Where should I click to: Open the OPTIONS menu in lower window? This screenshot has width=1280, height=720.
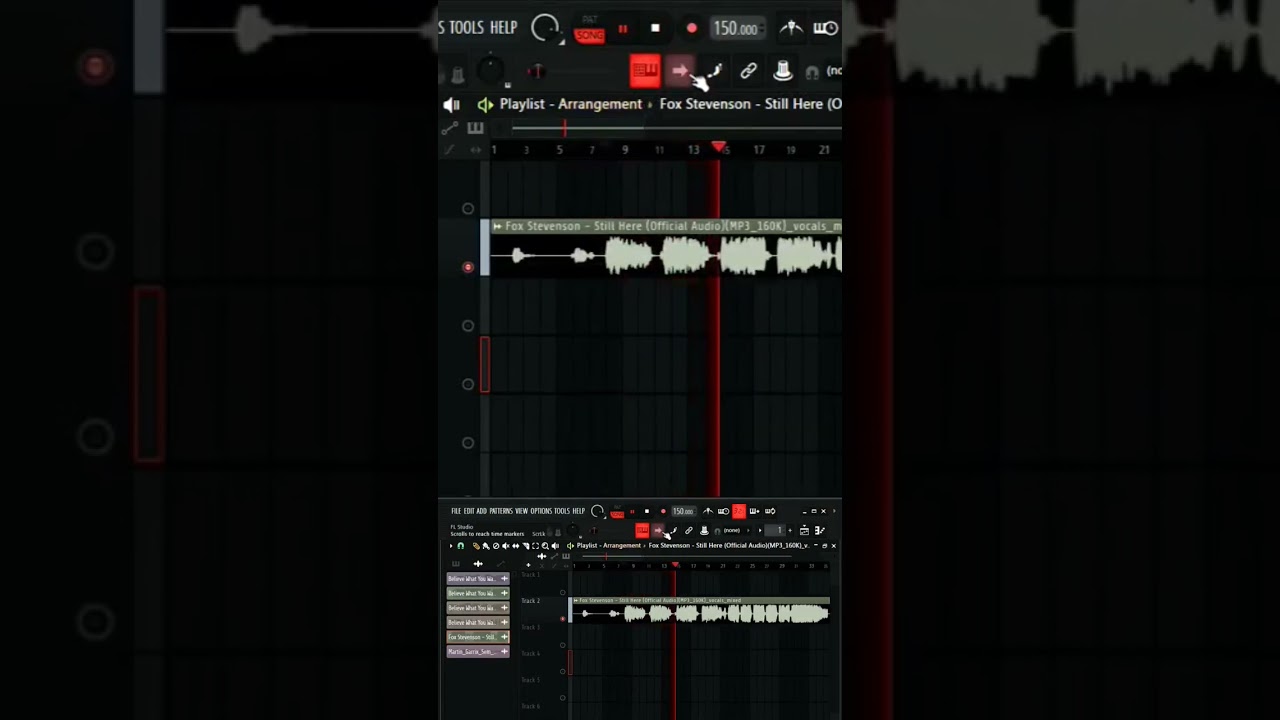(x=541, y=511)
